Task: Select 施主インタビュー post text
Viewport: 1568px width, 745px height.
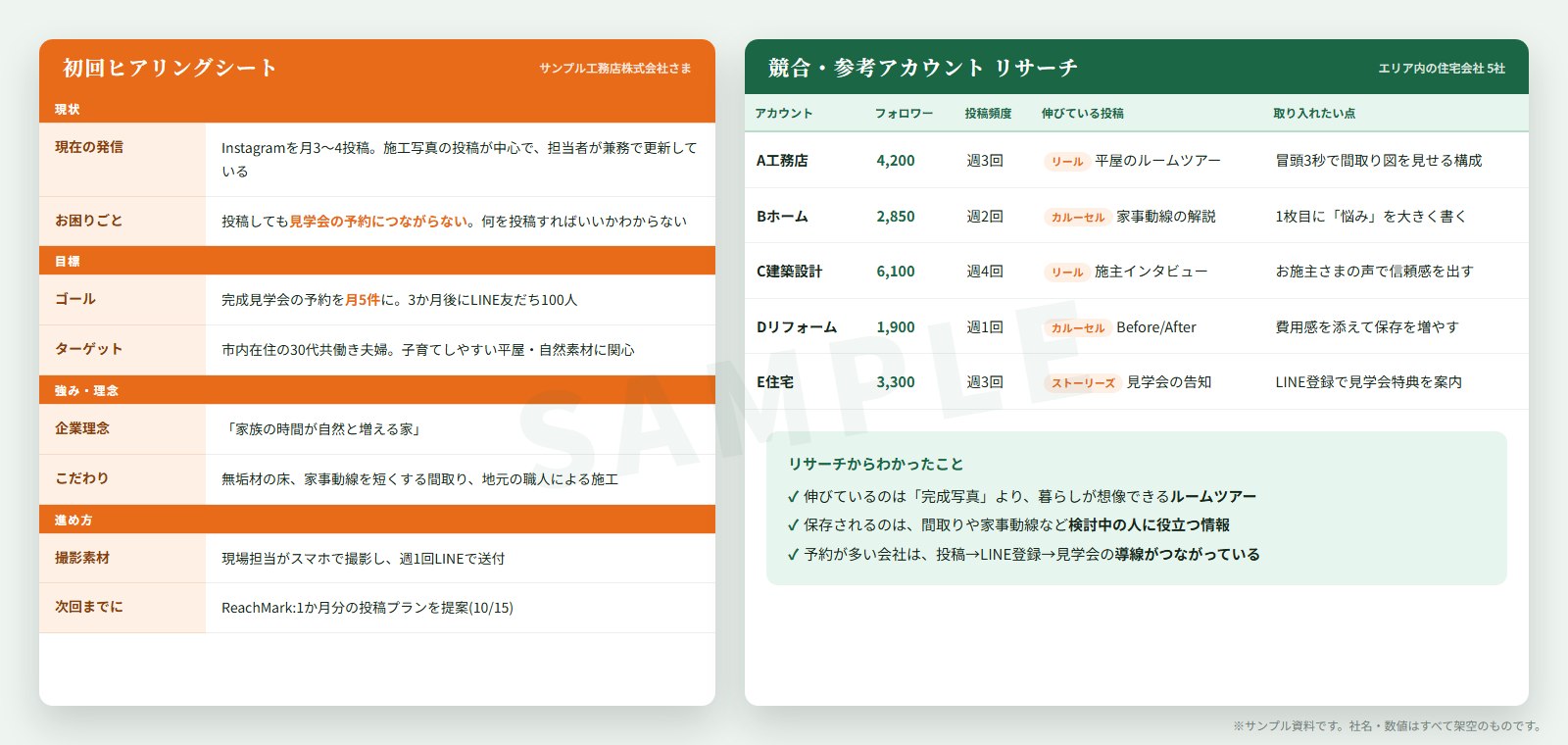Action: (x=1151, y=272)
